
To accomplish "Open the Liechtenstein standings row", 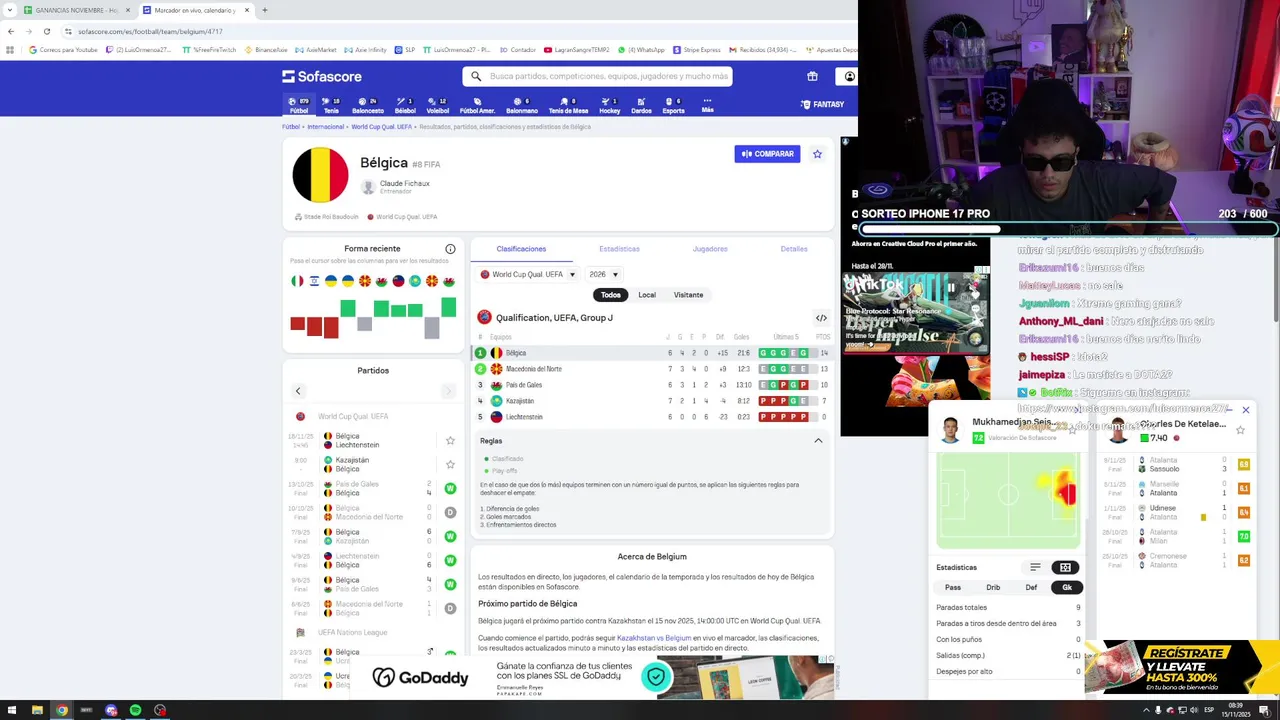I will (652, 417).
